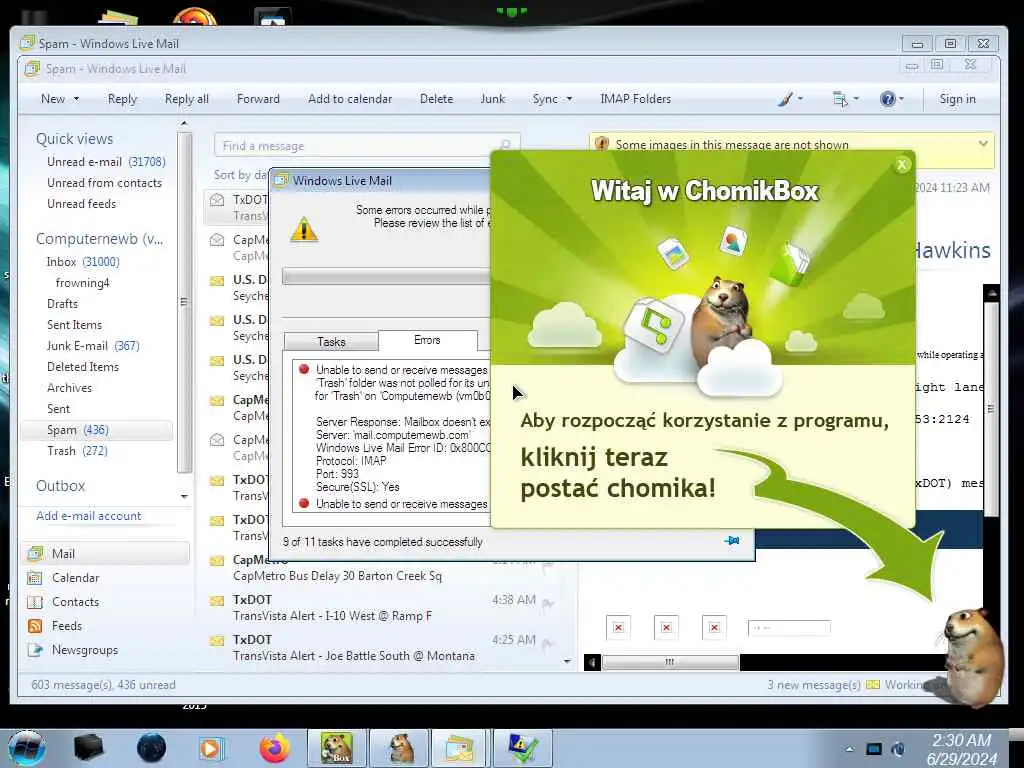Open TxDOT Joe Battle South alert
Viewport: 1024px width, 768px height.
tap(385, 647)
